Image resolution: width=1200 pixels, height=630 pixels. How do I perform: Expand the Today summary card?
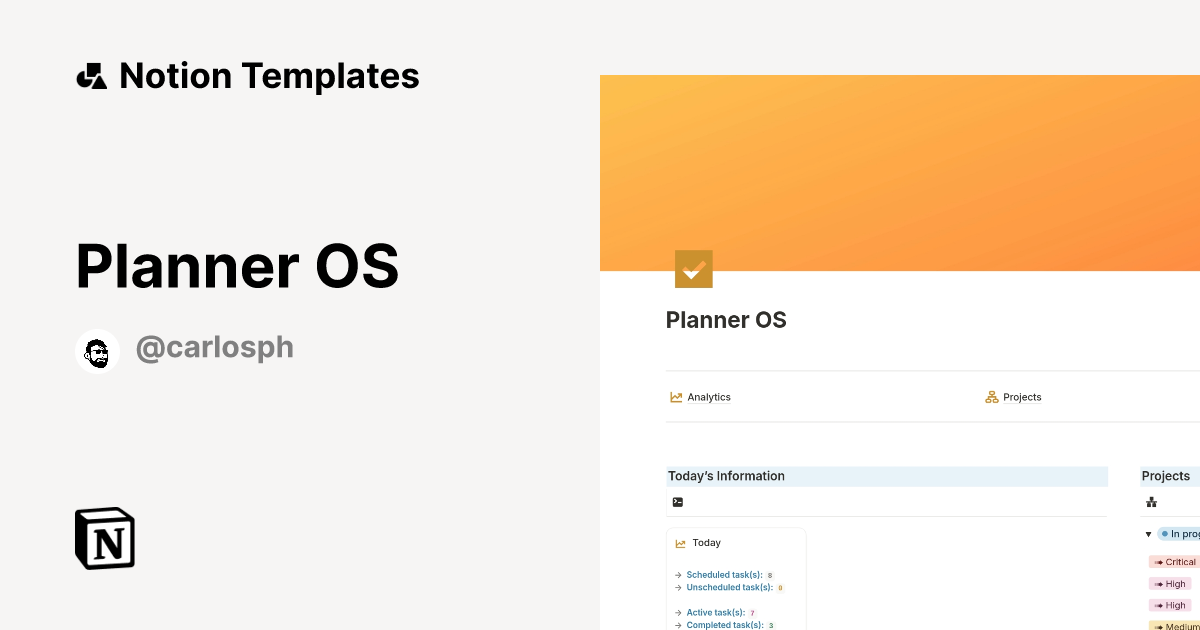[707, 543]
